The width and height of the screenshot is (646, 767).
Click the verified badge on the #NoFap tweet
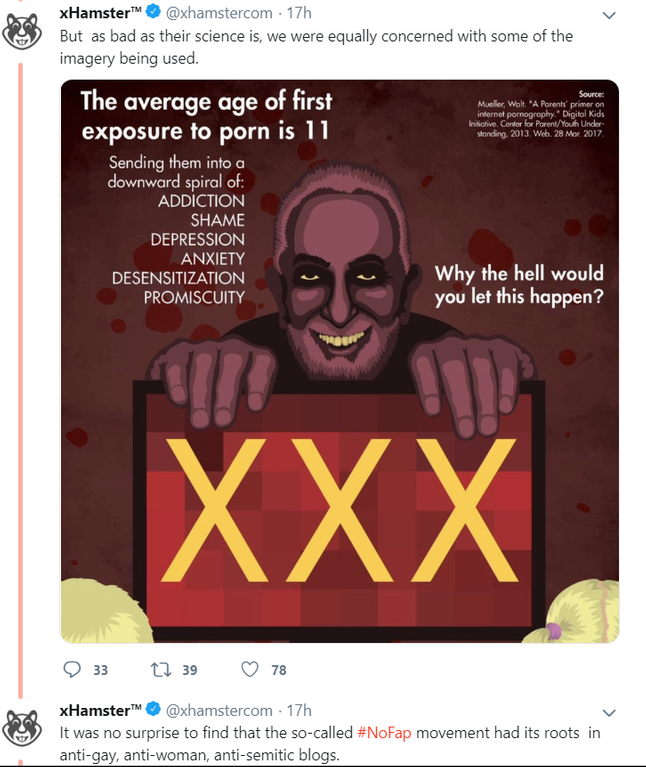(x=154, y=711)
